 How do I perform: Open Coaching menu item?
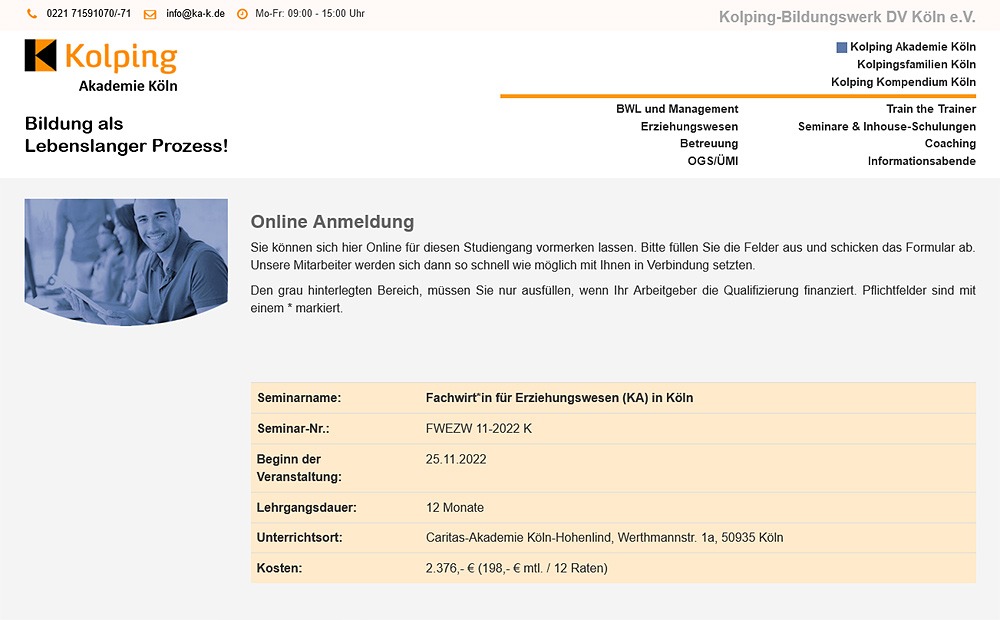950,144
